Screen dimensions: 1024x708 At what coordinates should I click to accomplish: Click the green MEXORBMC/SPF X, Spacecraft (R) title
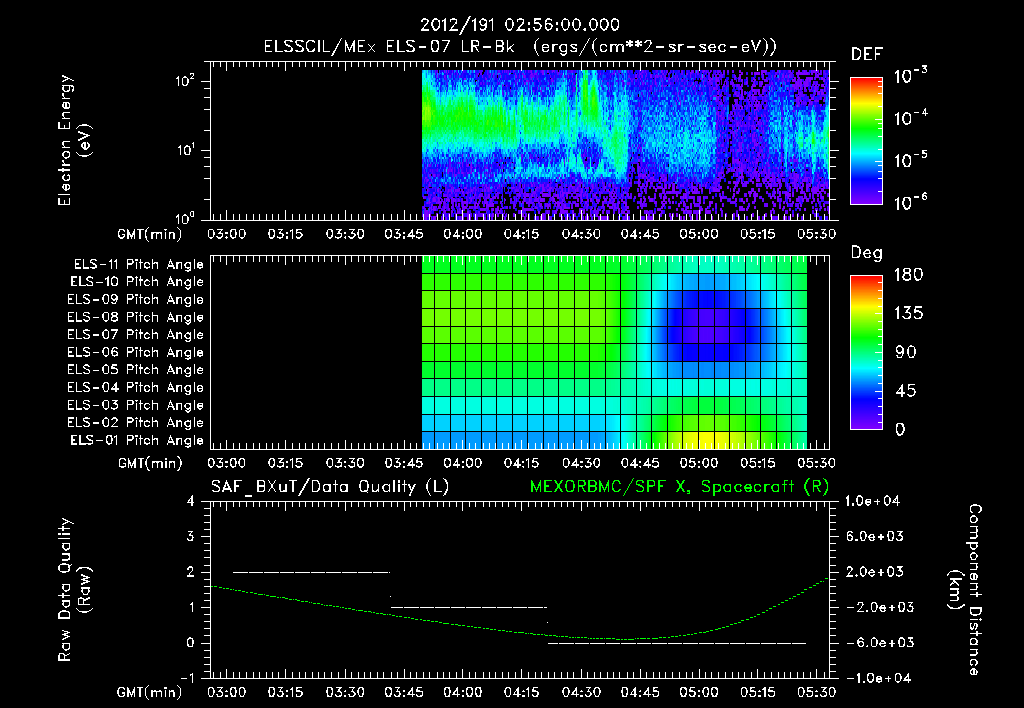click(679, 487)
